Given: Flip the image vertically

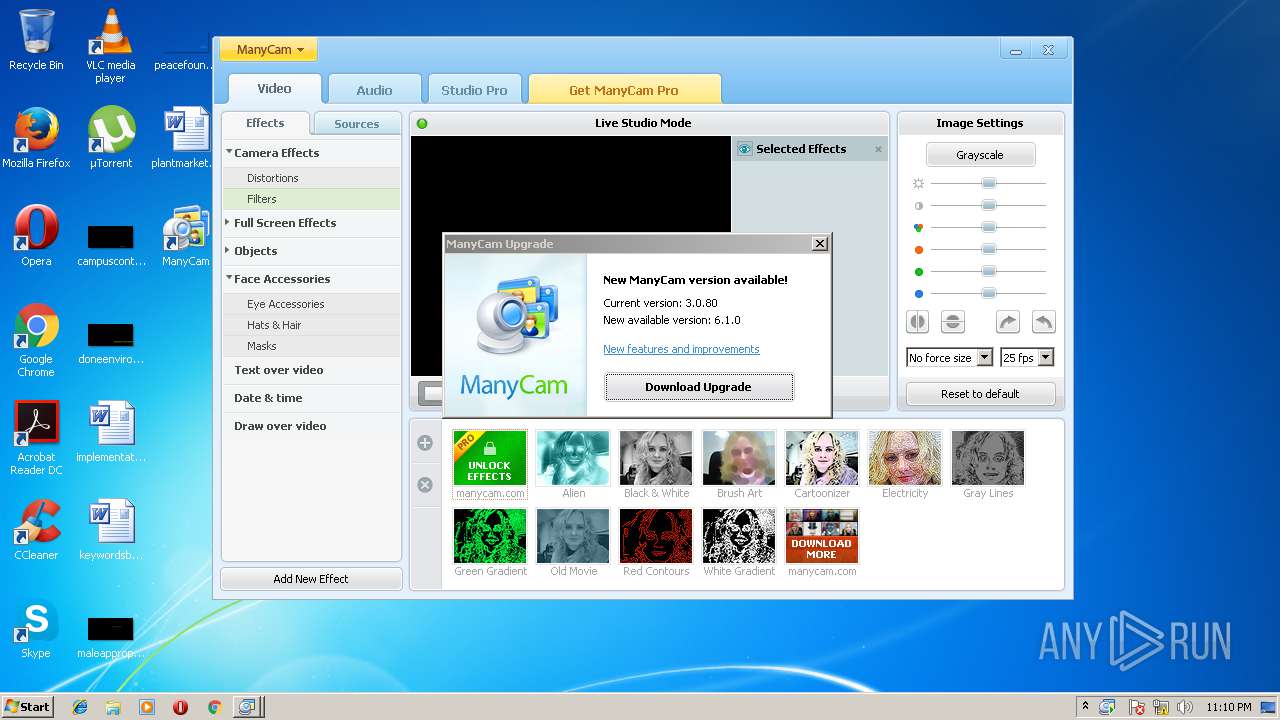Looking at the screenshot, I should tap(953, 322).
